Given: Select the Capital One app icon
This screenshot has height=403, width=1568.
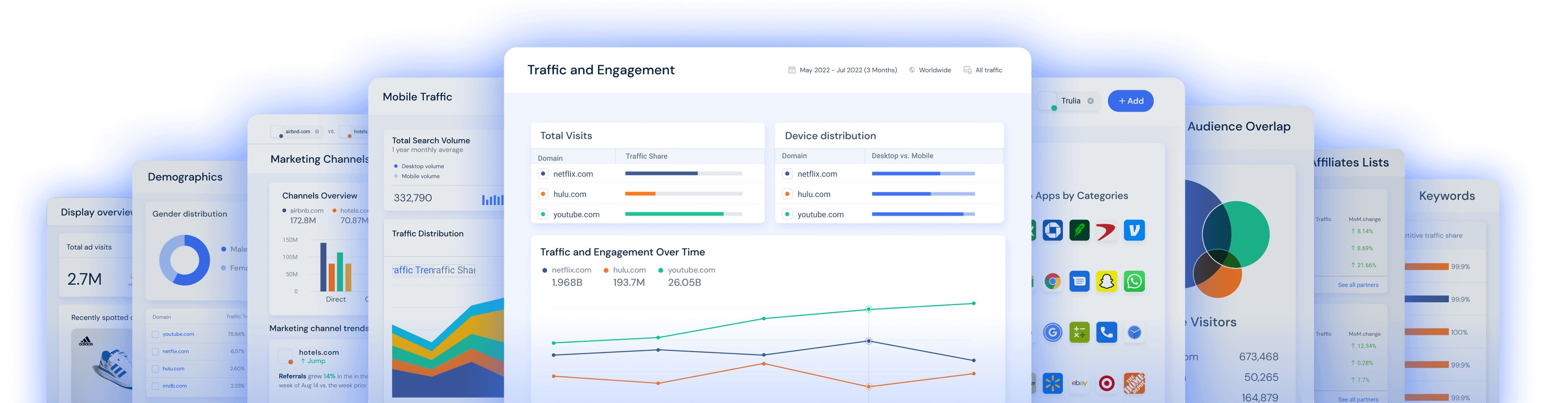Looking at the screenshot, I should pyautogui.click(x=1106, y=230).
